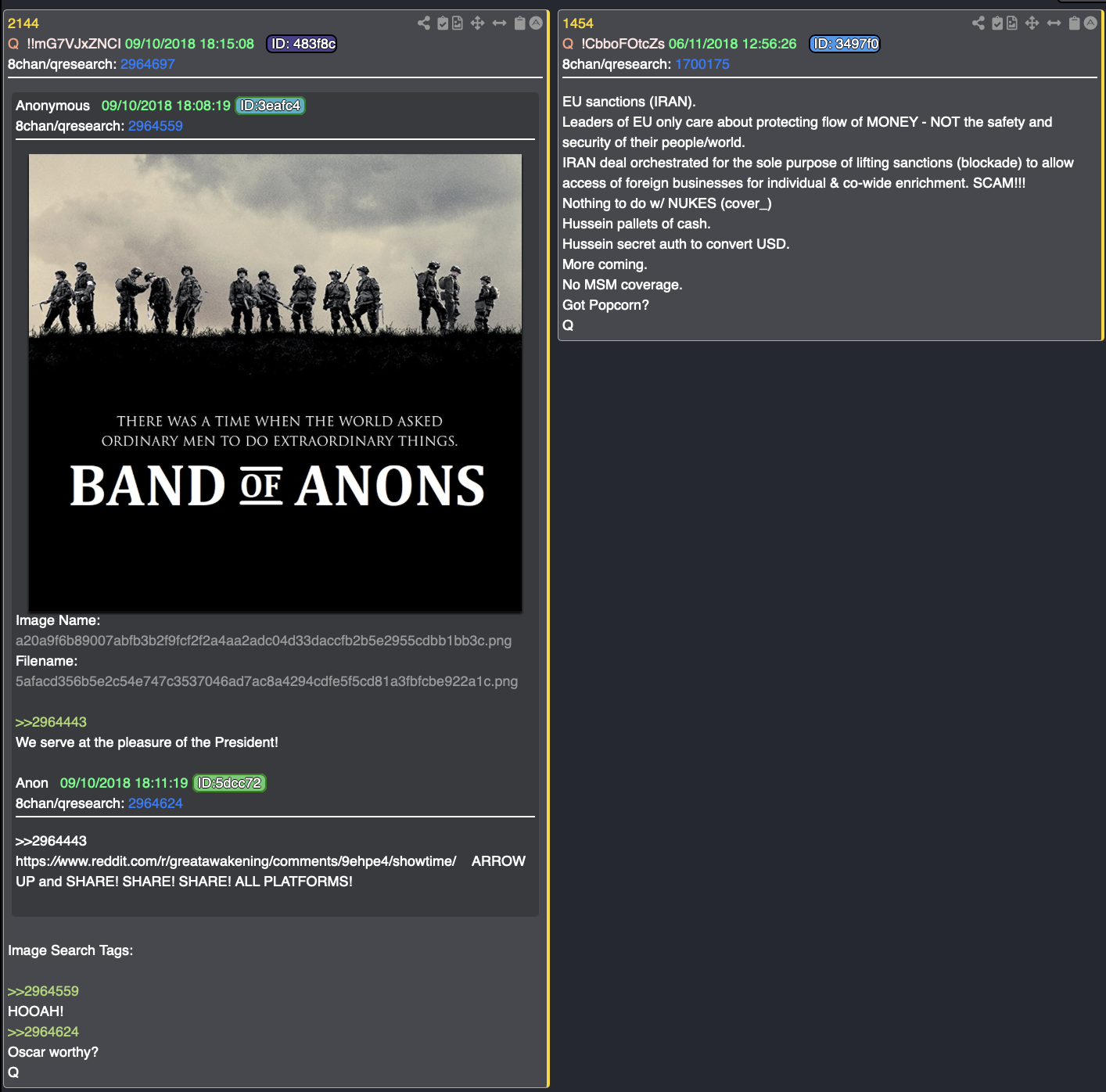Click the share icon on post 2144

pos(424,23)
